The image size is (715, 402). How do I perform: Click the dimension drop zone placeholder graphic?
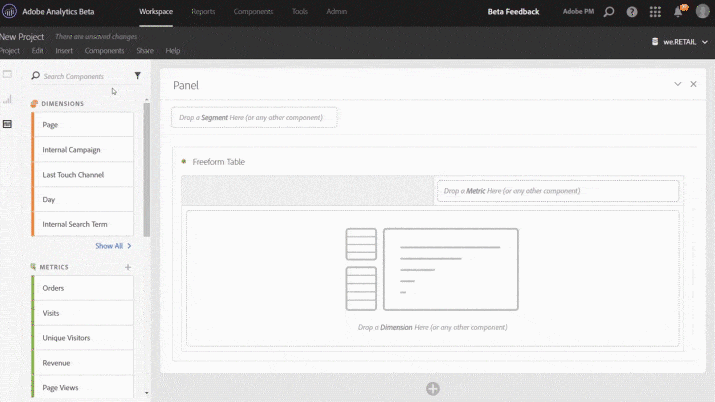pos(432,269)
